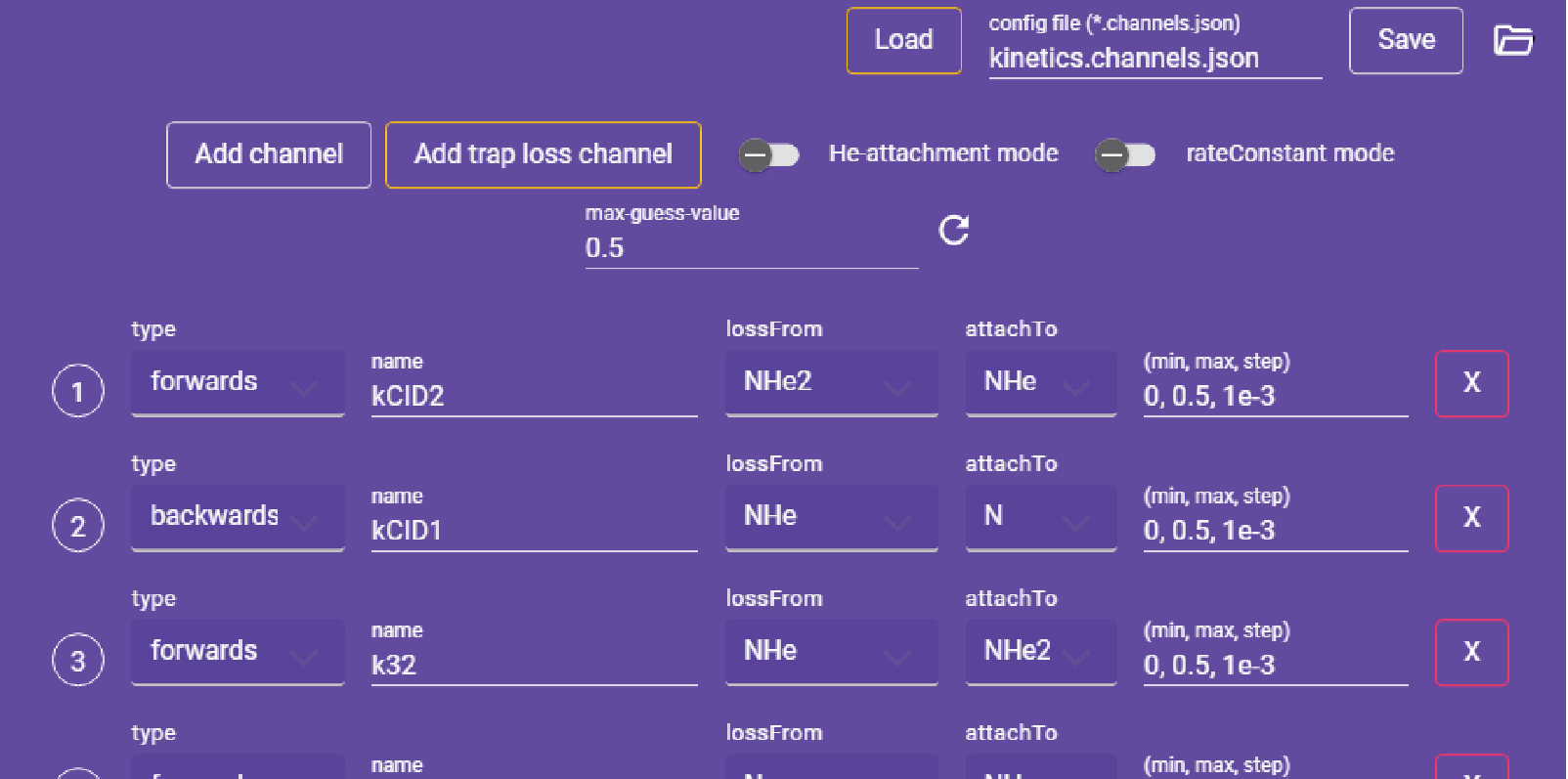Remove channel 2 using the X button
Image resolution: width=1568 pixels, height=779 pixels.
[x=1471, y=518]
